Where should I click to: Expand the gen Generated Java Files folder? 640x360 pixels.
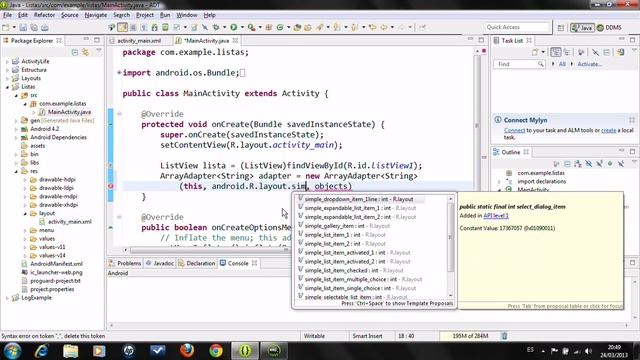[16, 120]
